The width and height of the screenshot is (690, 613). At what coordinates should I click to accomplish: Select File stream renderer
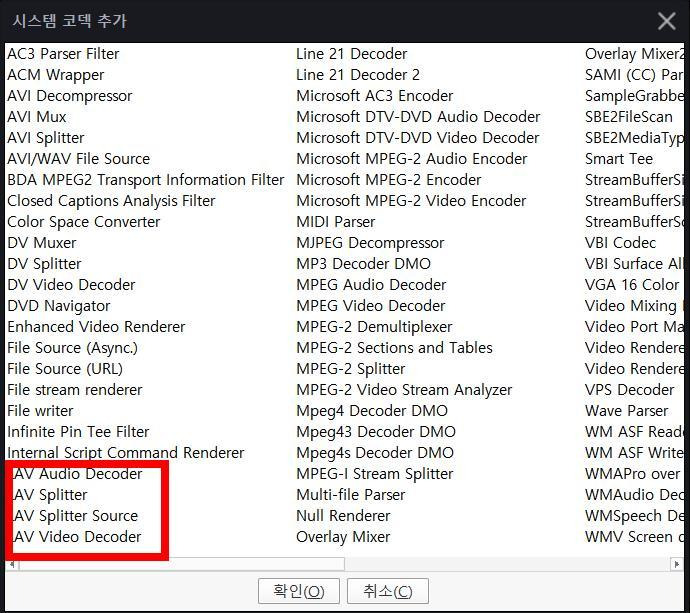click(75, 390)
